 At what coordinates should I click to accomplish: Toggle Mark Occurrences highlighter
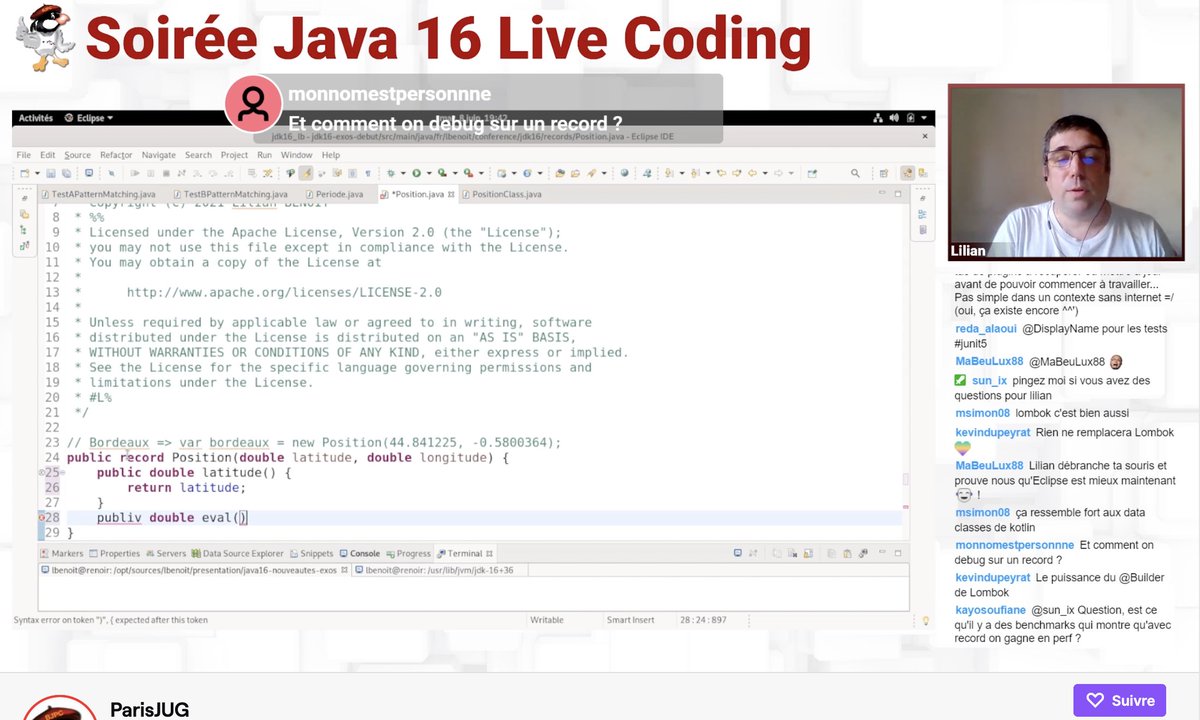[306, 173]
